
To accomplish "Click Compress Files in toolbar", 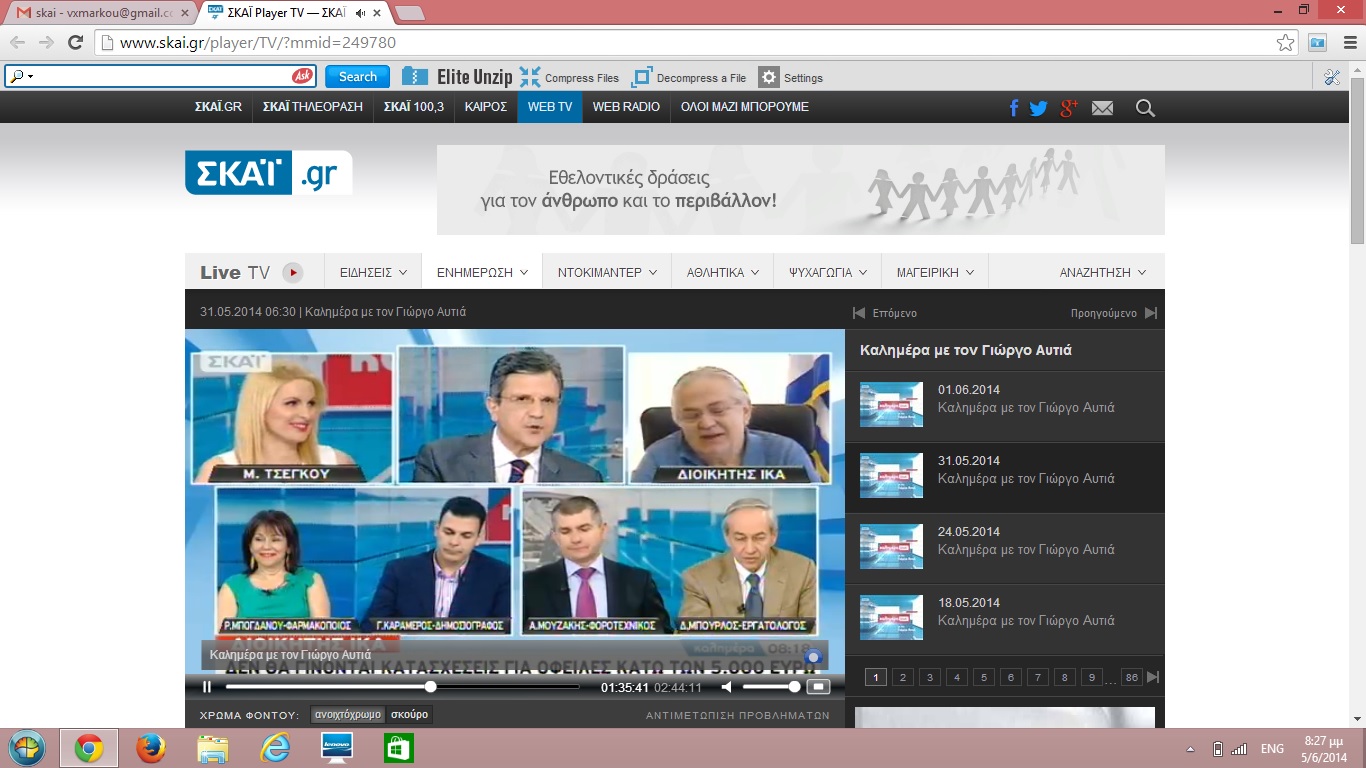I will 569,77.
